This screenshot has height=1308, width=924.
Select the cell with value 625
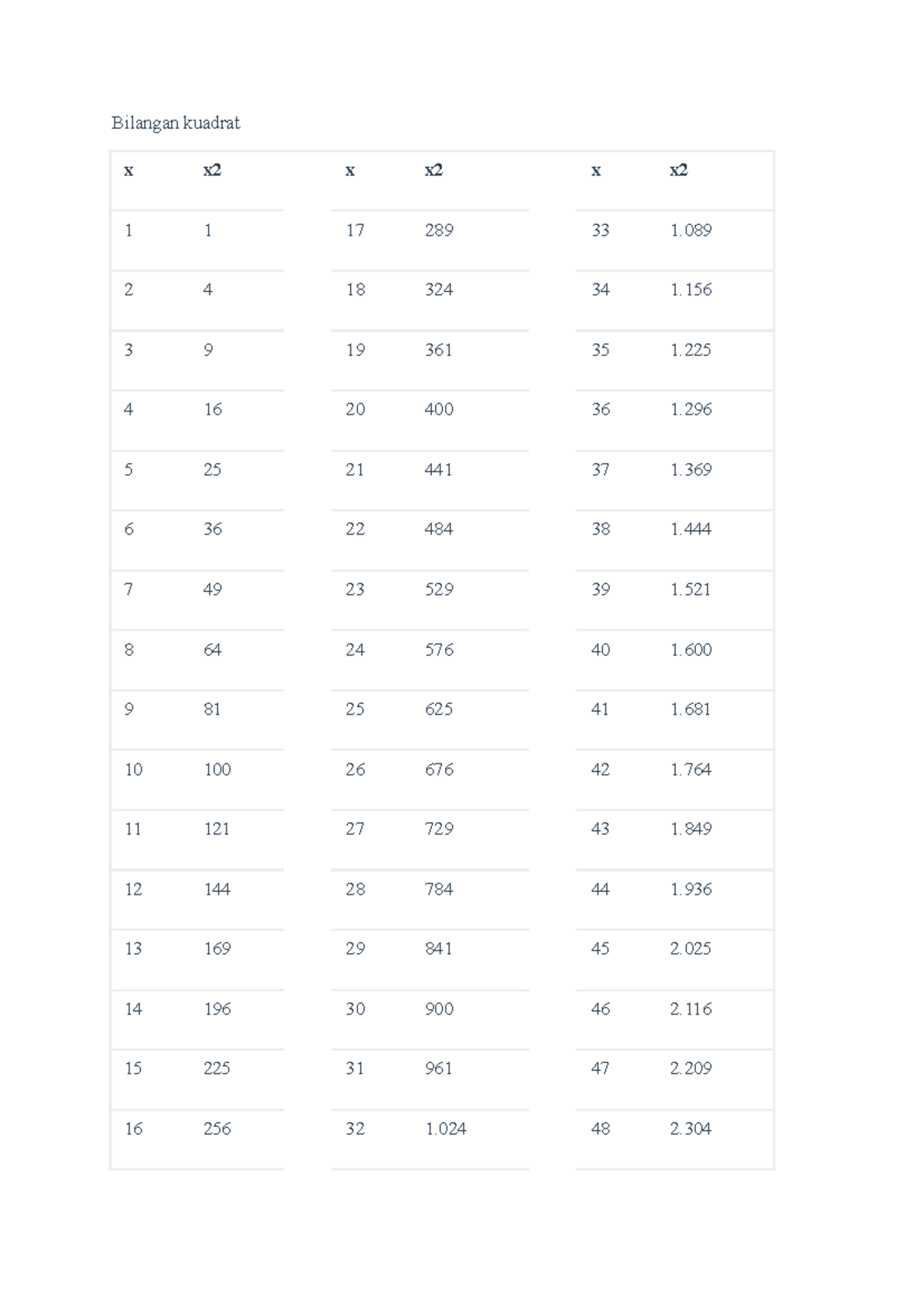click(439, 709)
